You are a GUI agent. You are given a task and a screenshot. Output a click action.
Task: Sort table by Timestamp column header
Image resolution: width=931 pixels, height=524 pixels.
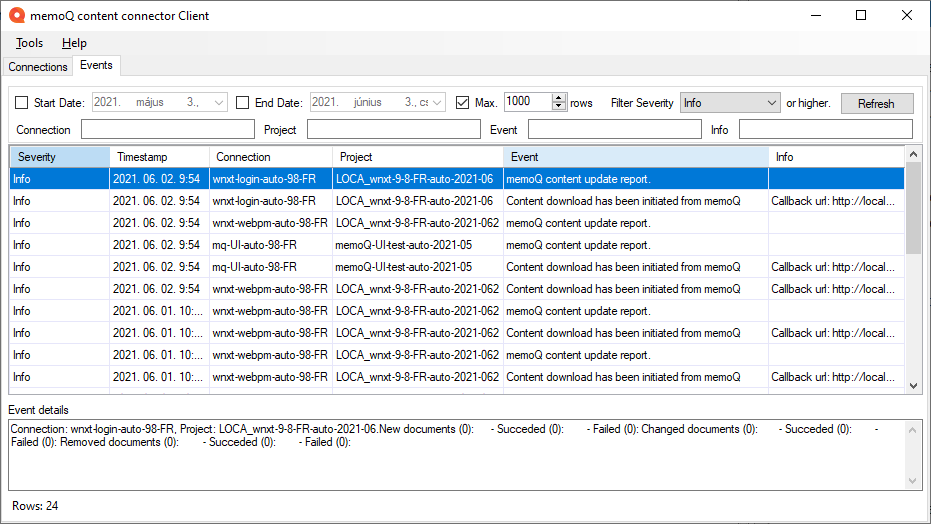159,157
